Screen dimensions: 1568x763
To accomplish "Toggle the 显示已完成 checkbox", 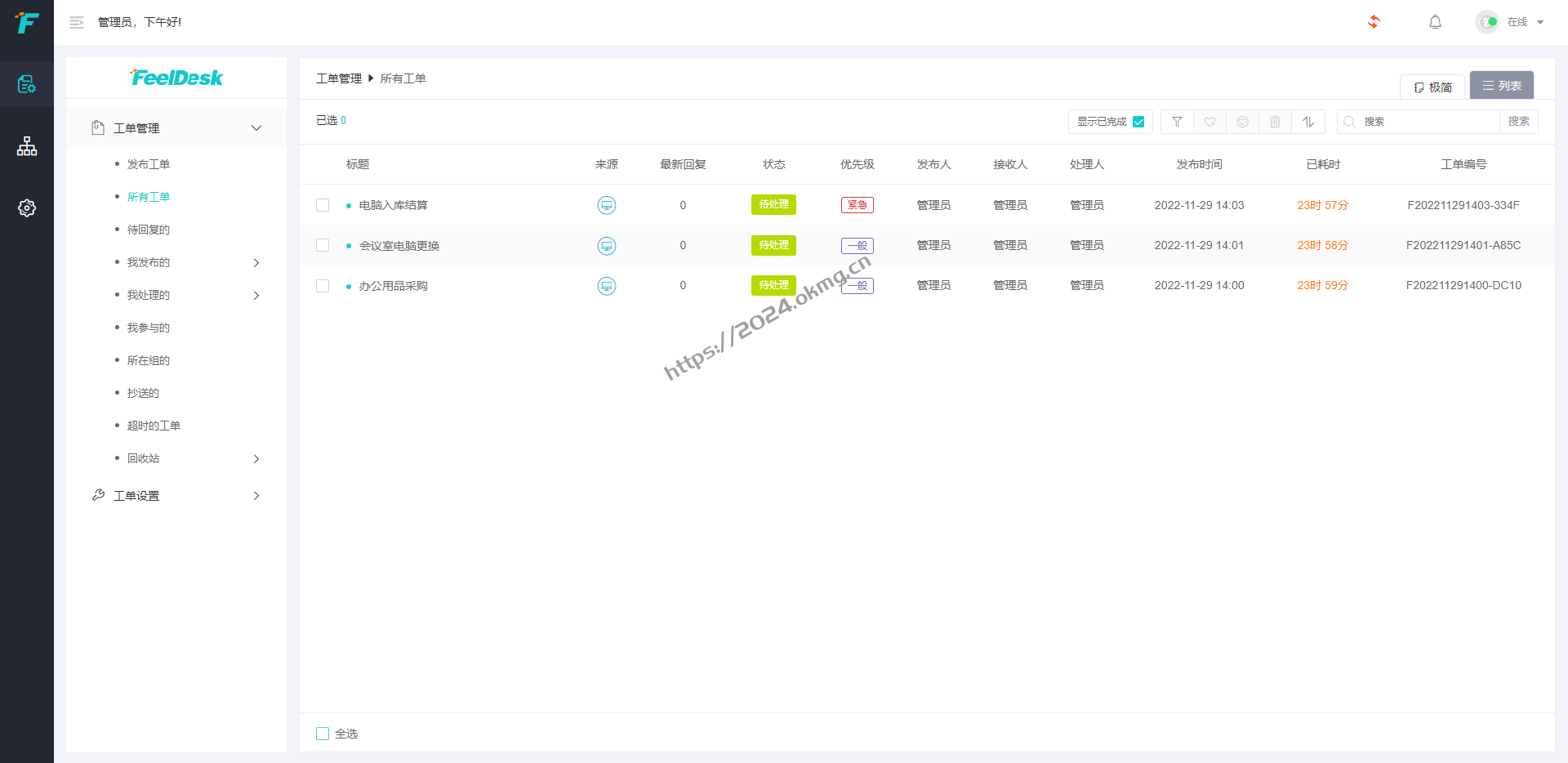I will pyautogui.click(x=1138, y=122).
